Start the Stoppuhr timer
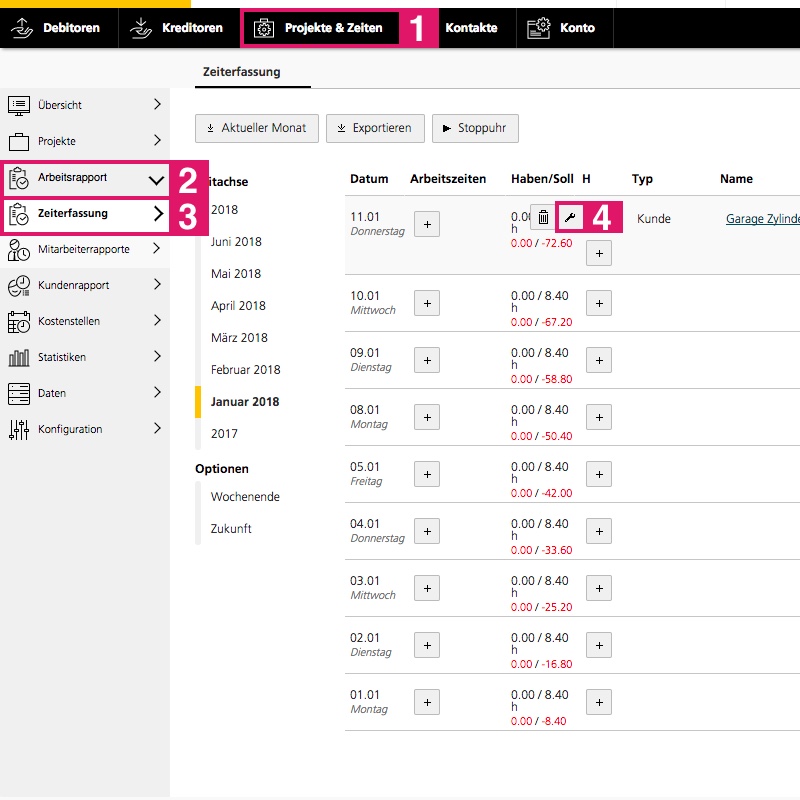The width and height of the screenshot is (800, 800). point(469,128)
